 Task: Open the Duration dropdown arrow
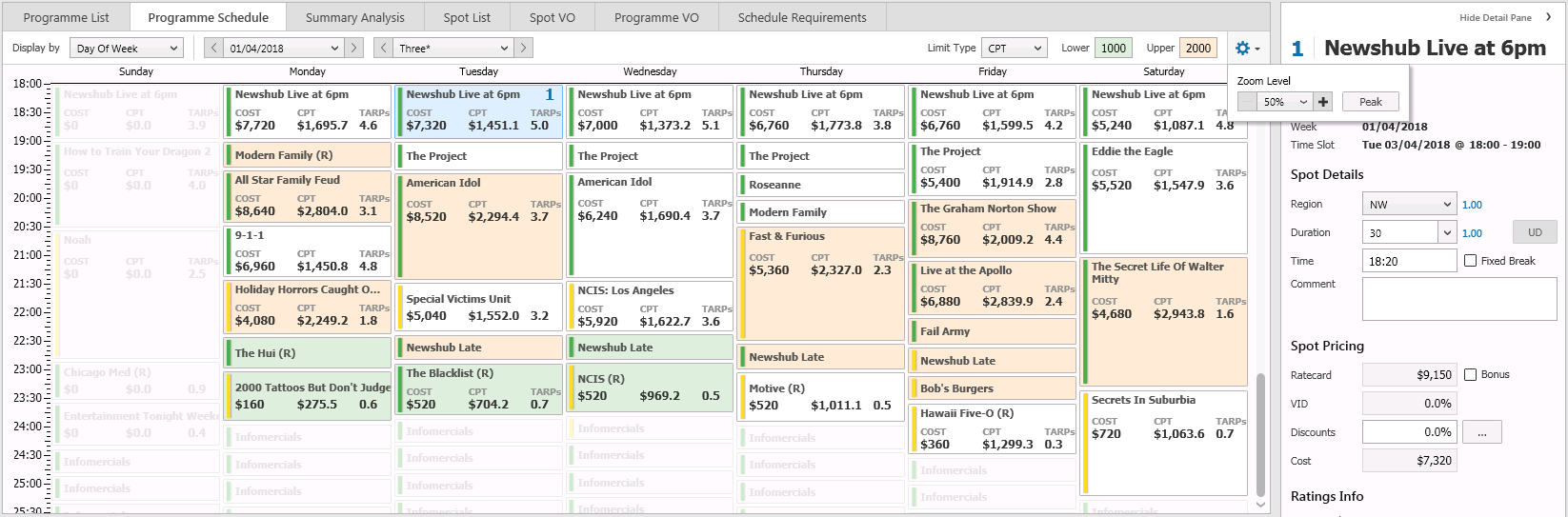pos(1447,232)
